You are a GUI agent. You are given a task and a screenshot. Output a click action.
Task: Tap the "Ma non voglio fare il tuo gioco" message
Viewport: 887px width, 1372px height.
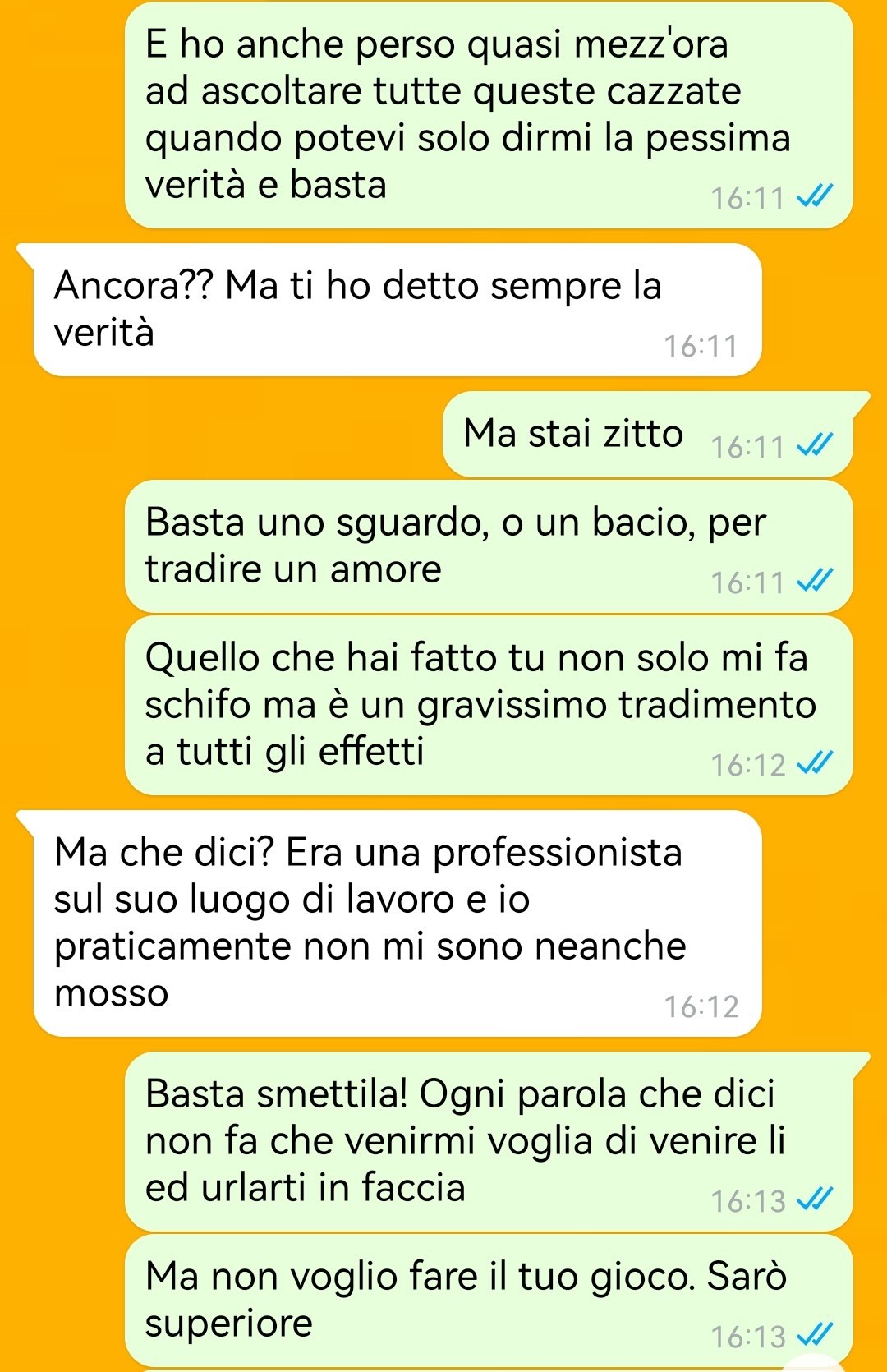489,1301
